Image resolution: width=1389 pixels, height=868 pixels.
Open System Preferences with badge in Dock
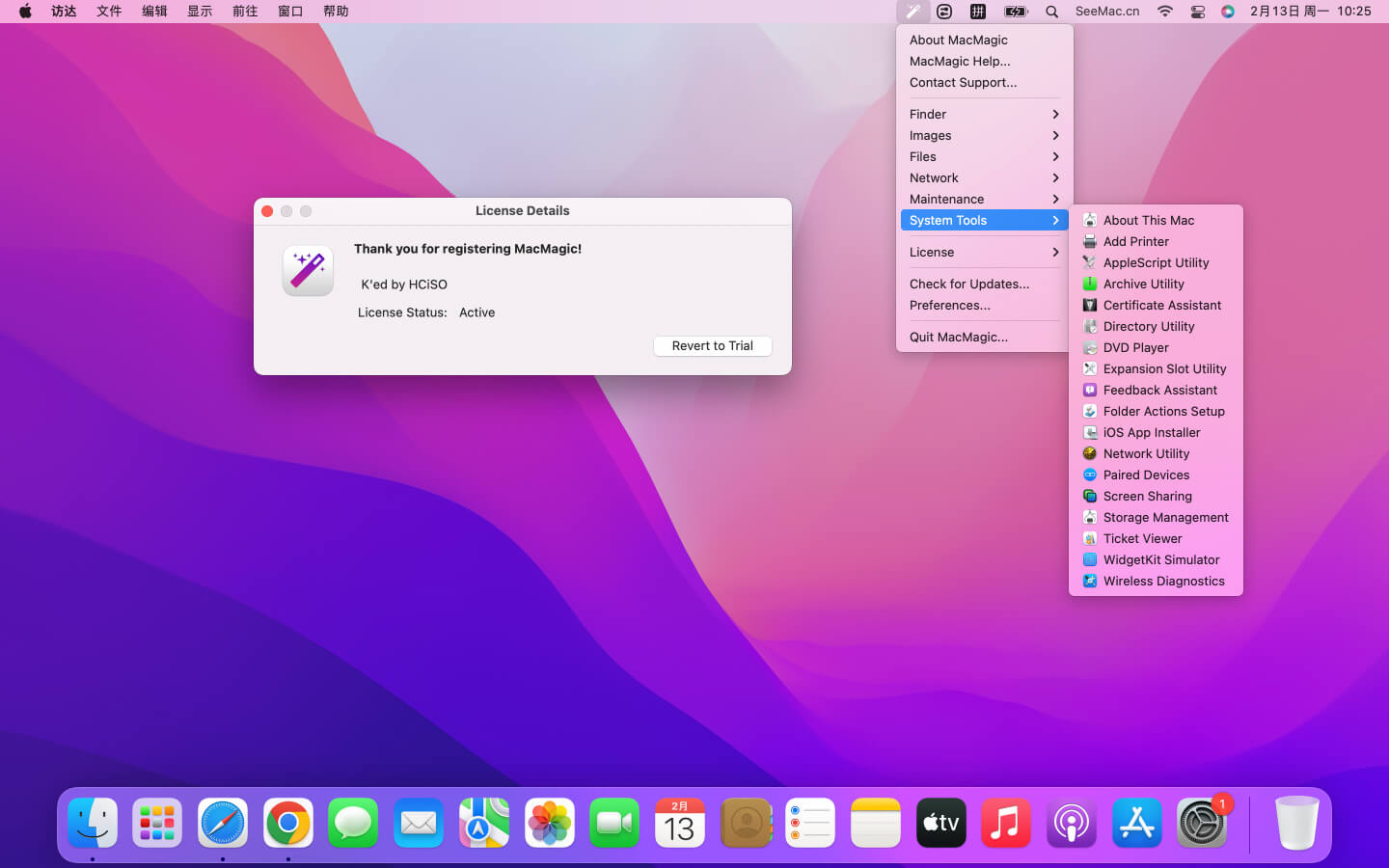point(1202,824)
